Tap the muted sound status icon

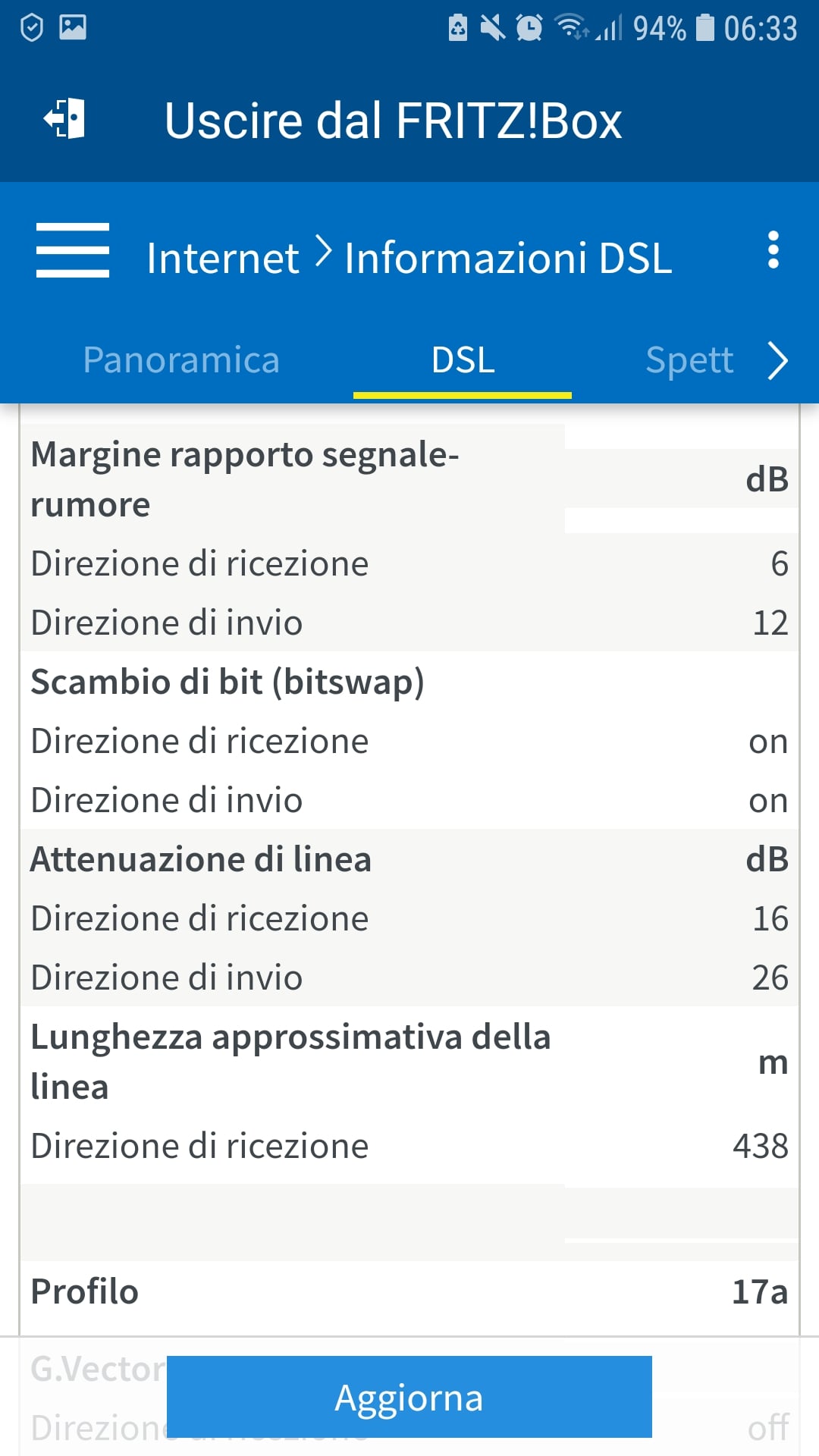[x=493, y=28]
